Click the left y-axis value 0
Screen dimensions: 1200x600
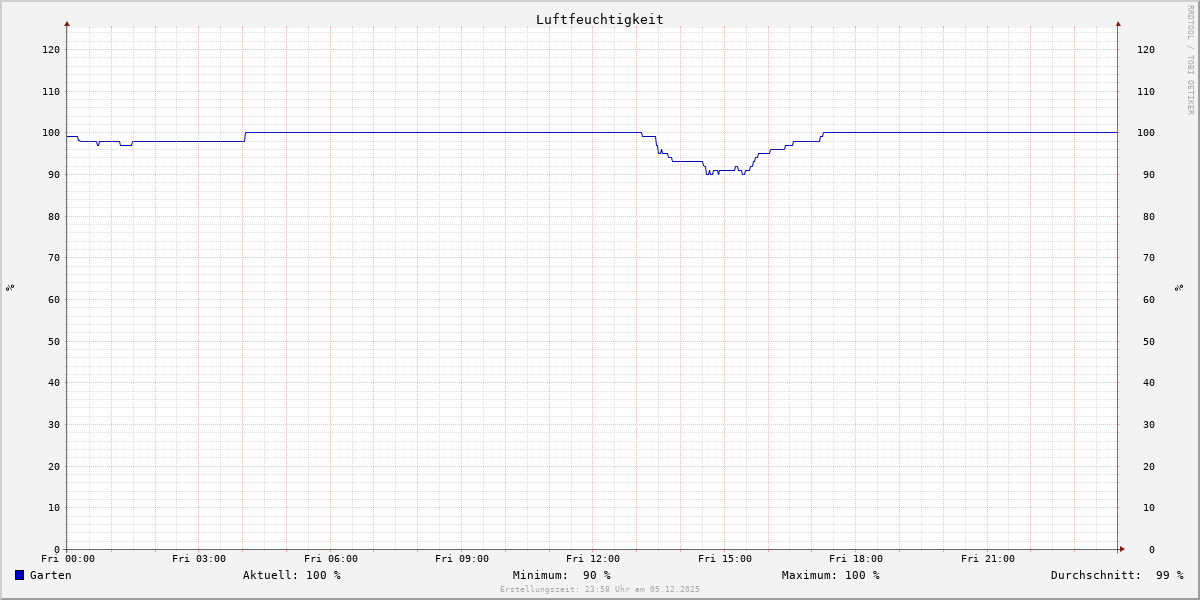[x=57, y=549]
